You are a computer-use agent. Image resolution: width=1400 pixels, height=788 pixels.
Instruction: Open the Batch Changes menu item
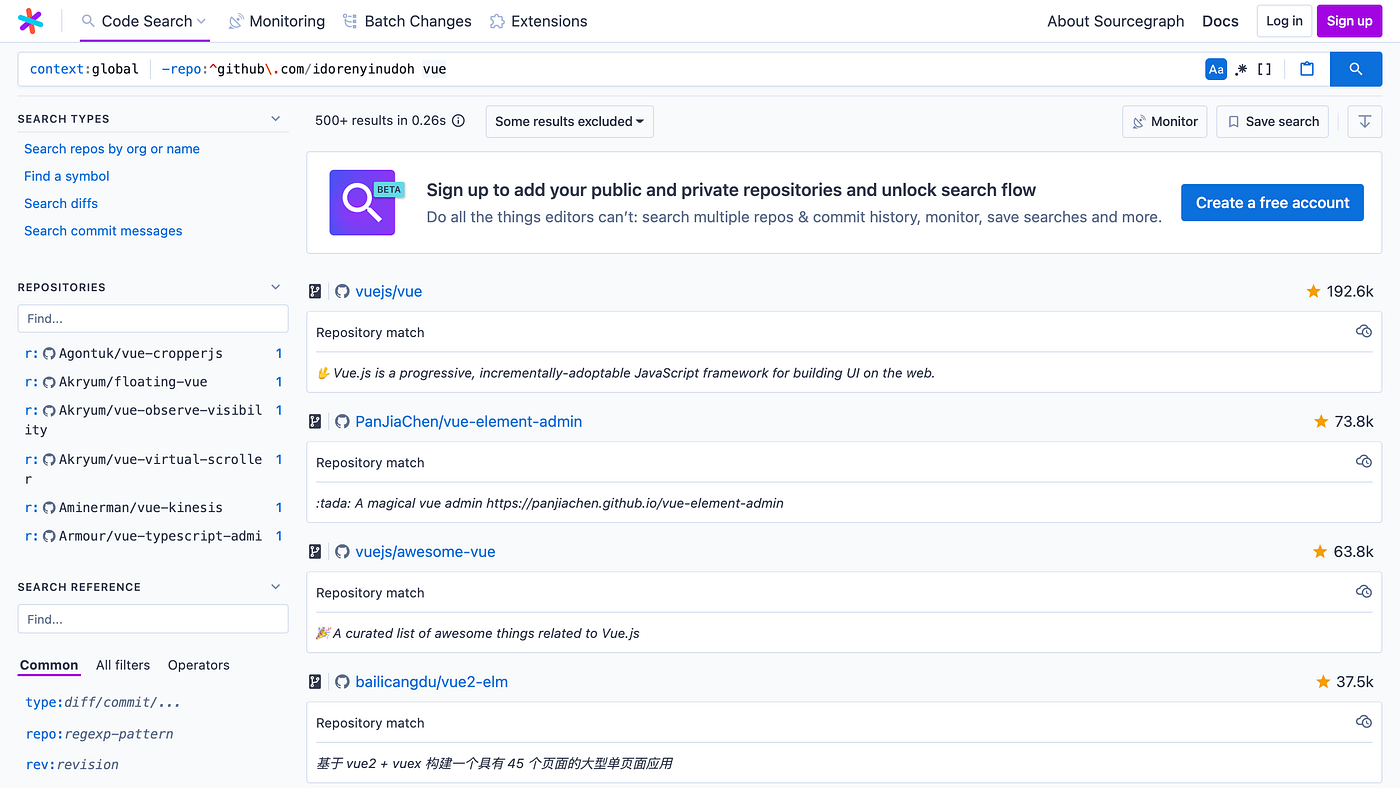(406, 20)
